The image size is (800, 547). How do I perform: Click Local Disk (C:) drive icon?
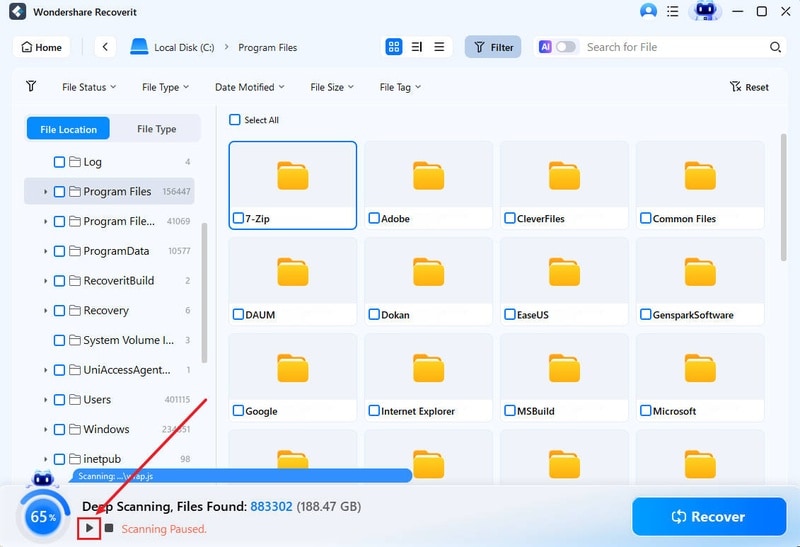pyautogui.click(x=139, y=46)
